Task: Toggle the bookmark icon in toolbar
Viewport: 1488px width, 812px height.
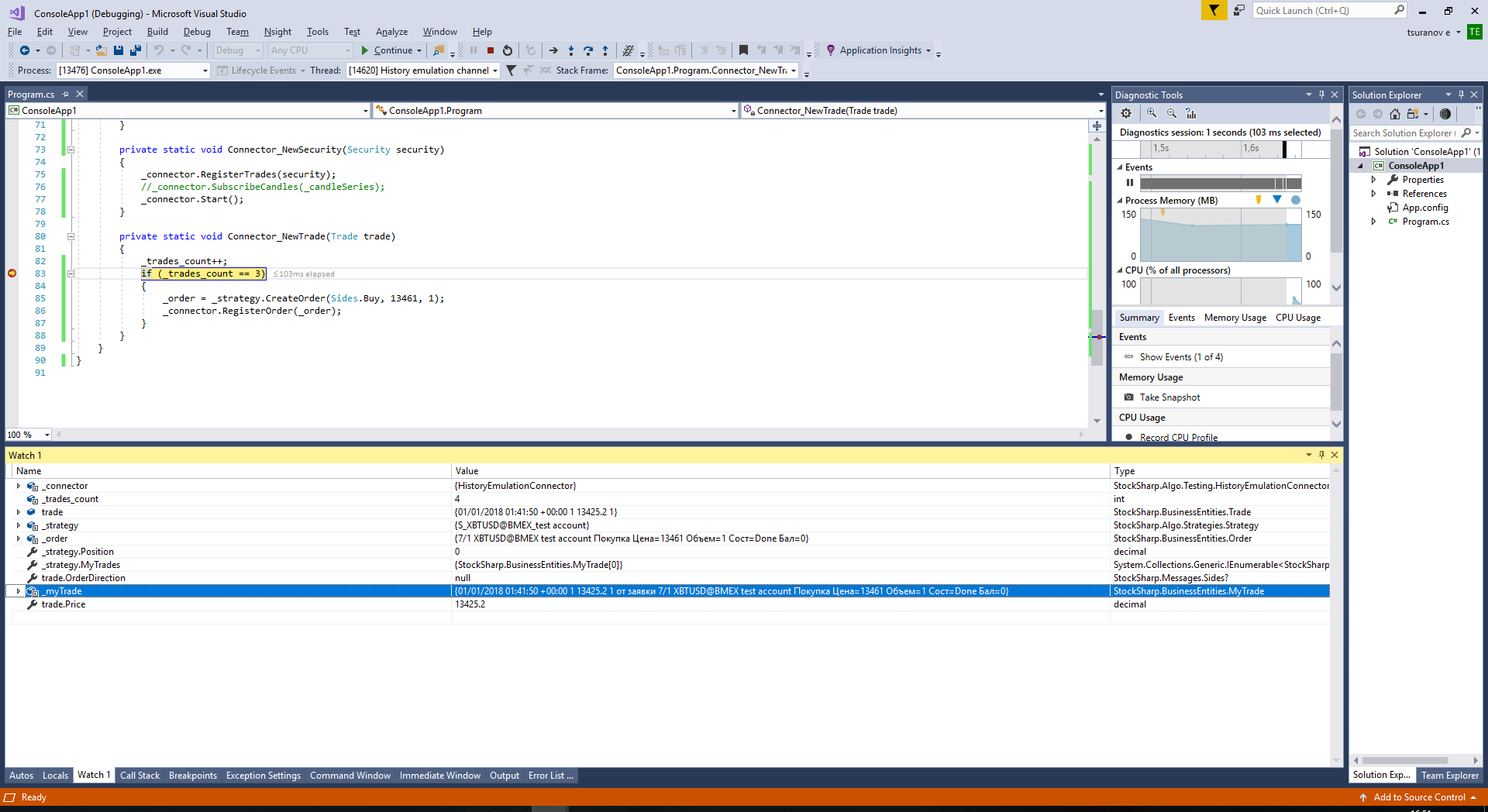Action: point(743,50)
